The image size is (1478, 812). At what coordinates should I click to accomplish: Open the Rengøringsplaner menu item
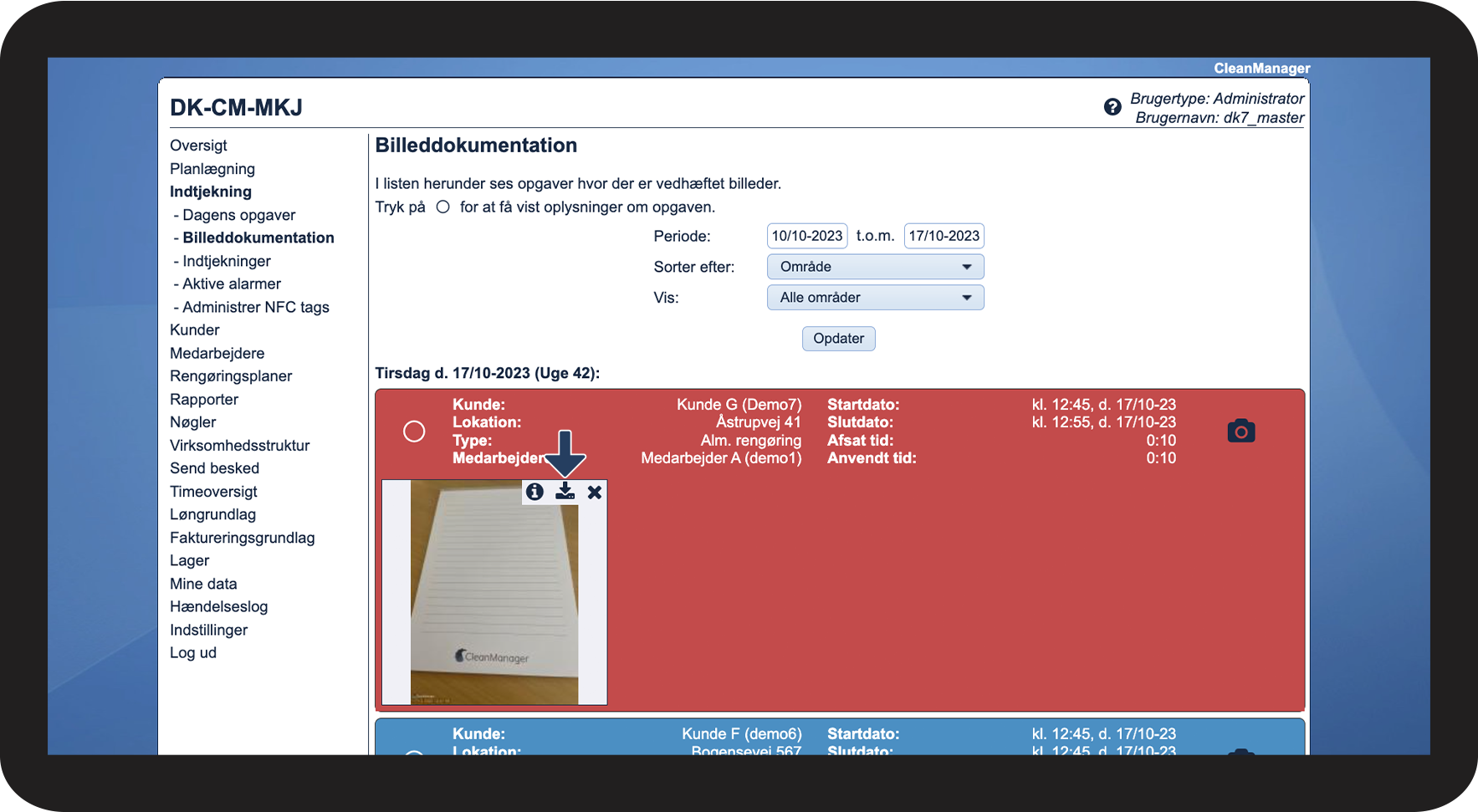pos(231,376)
